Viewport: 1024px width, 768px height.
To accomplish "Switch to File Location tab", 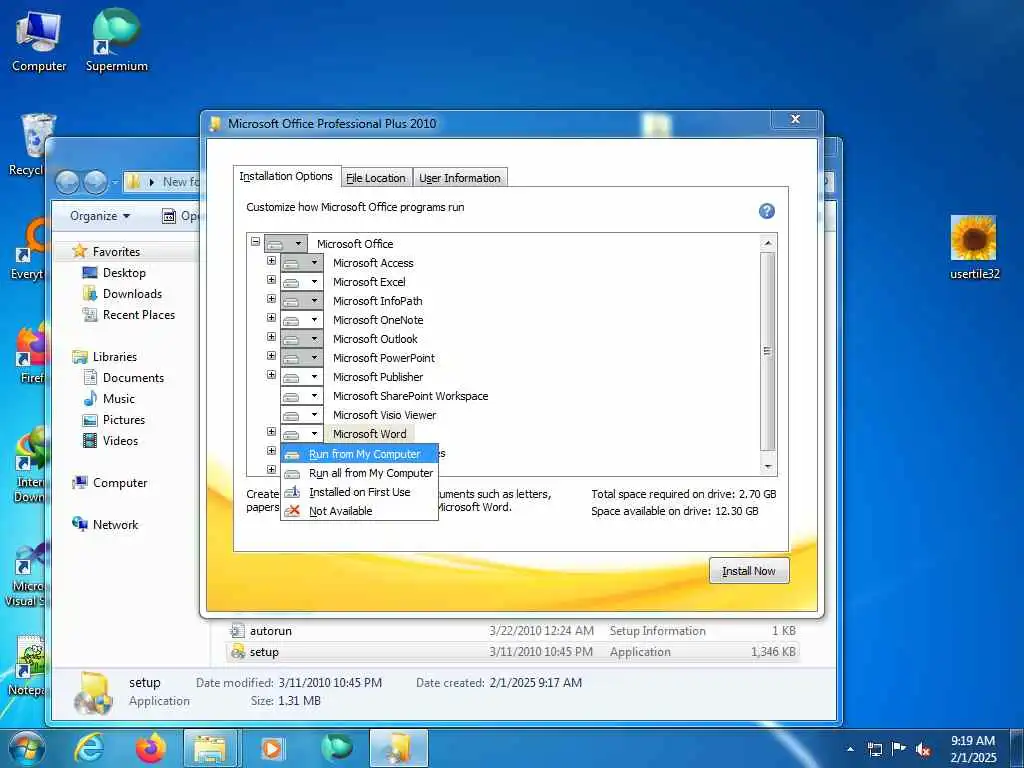I will point(376,178).
